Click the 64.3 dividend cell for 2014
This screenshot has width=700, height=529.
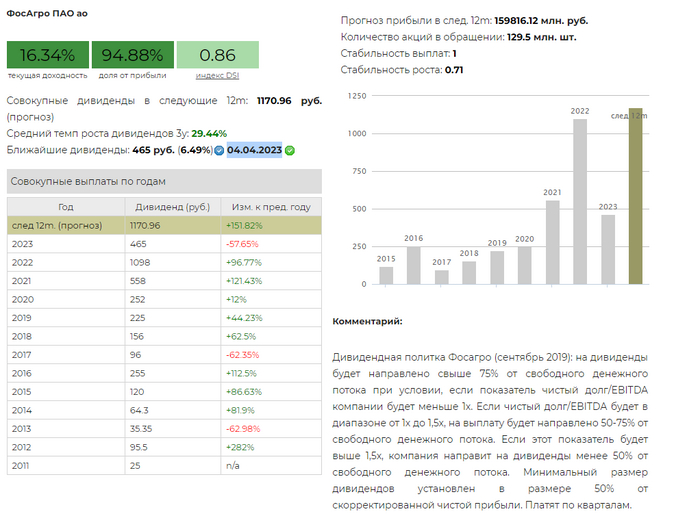point(172,410)
